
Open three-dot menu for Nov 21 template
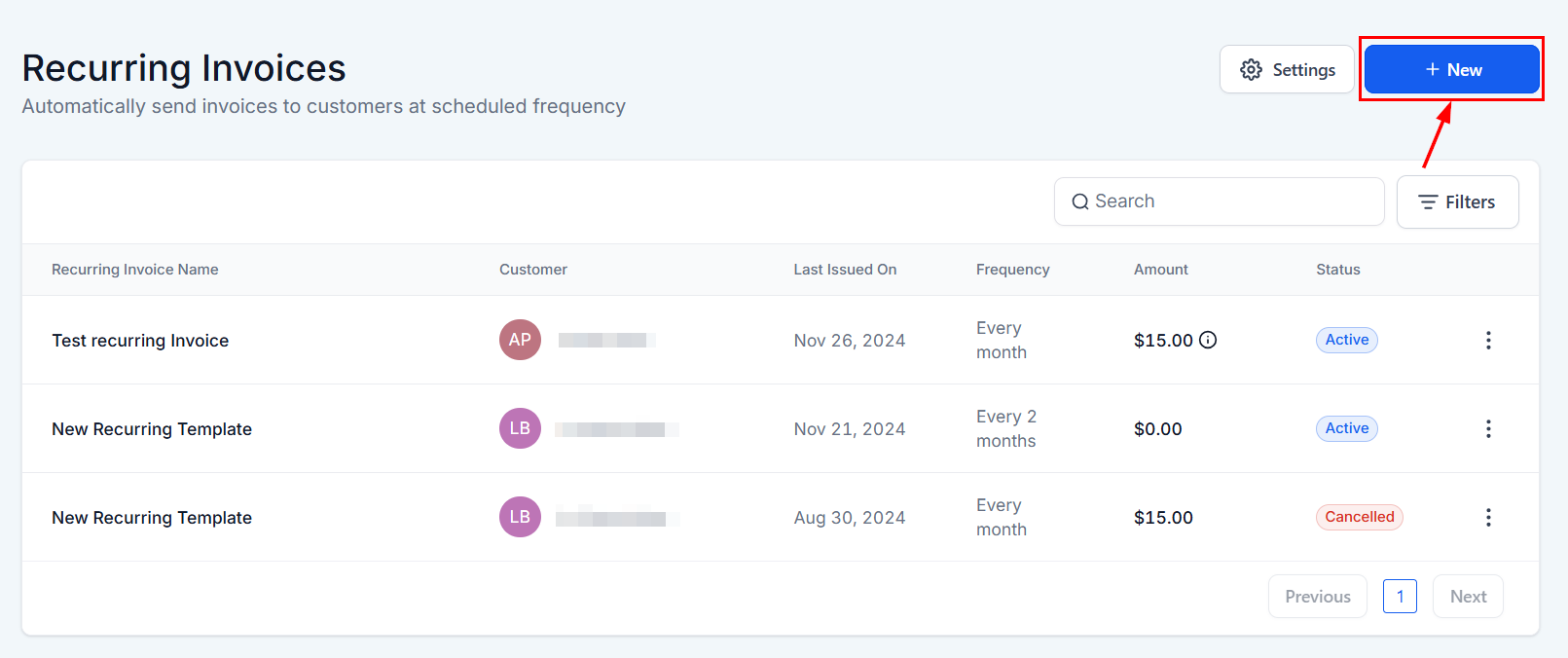point(1487,428)
